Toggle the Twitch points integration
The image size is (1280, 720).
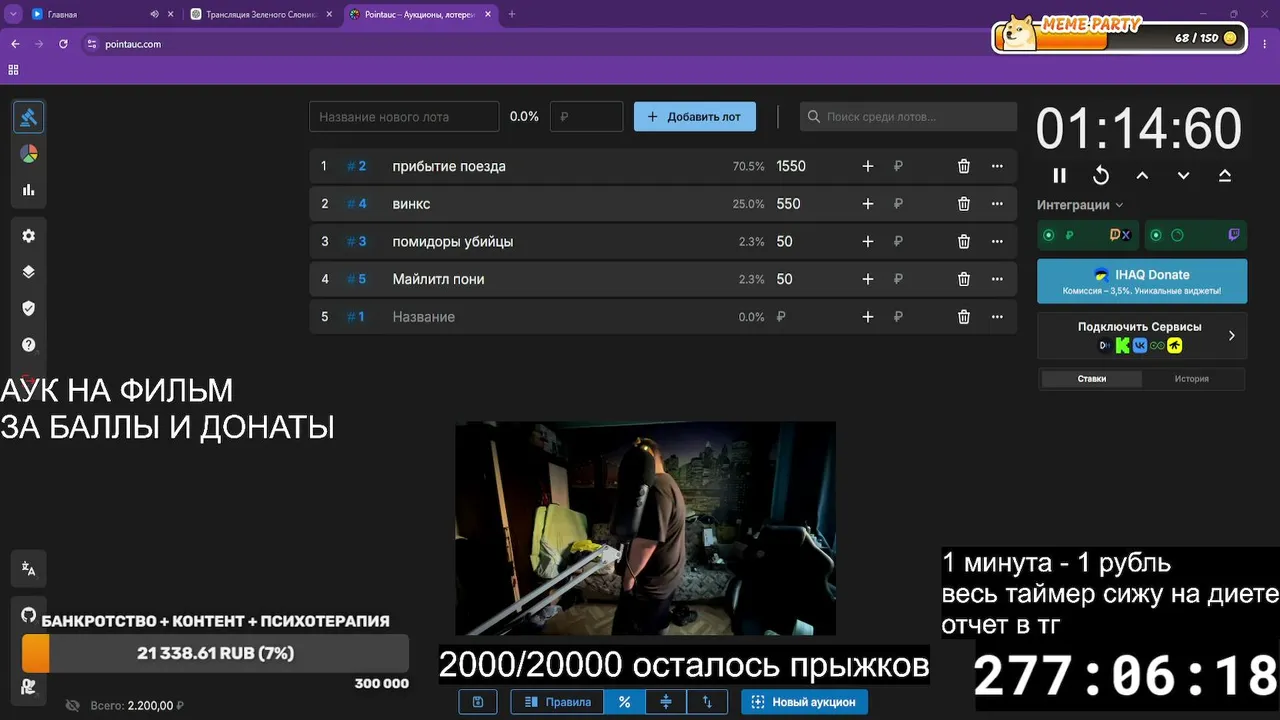1196,236
